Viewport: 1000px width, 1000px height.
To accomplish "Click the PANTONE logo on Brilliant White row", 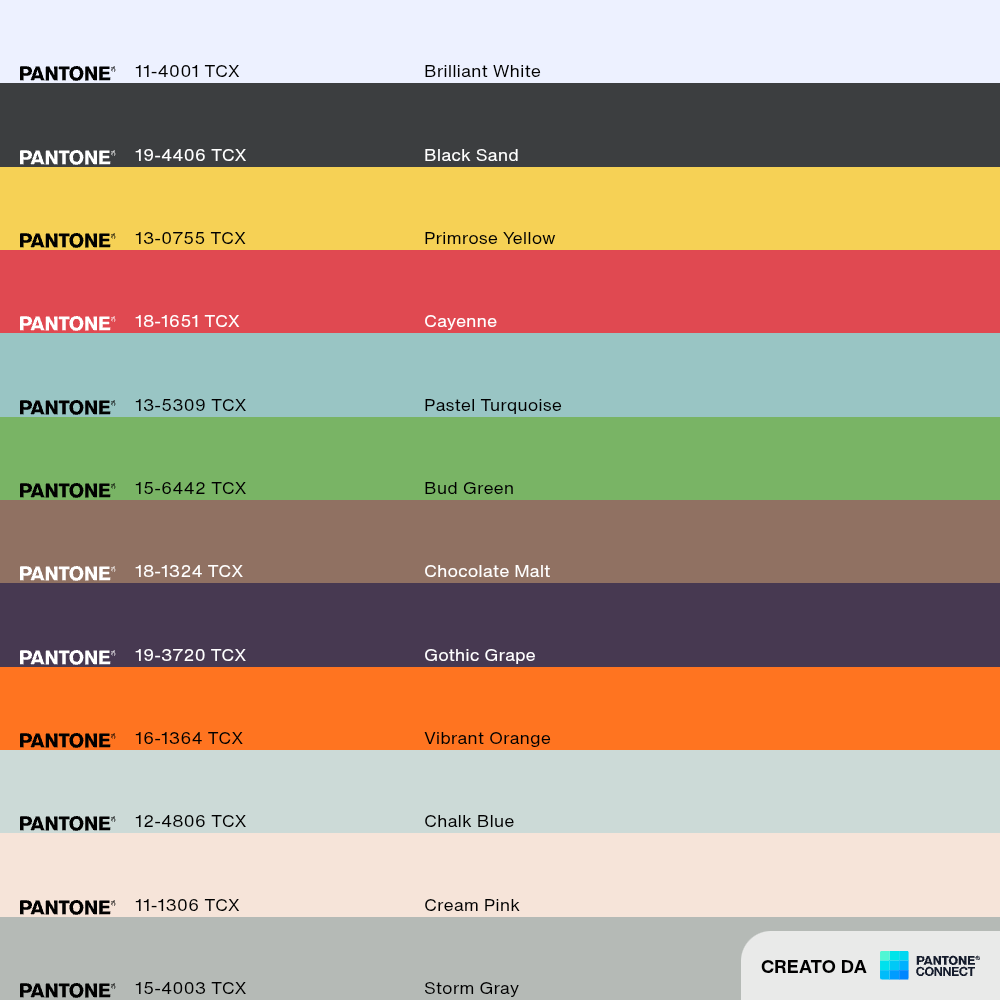I will pyautogui.click(x=67, y=73).
